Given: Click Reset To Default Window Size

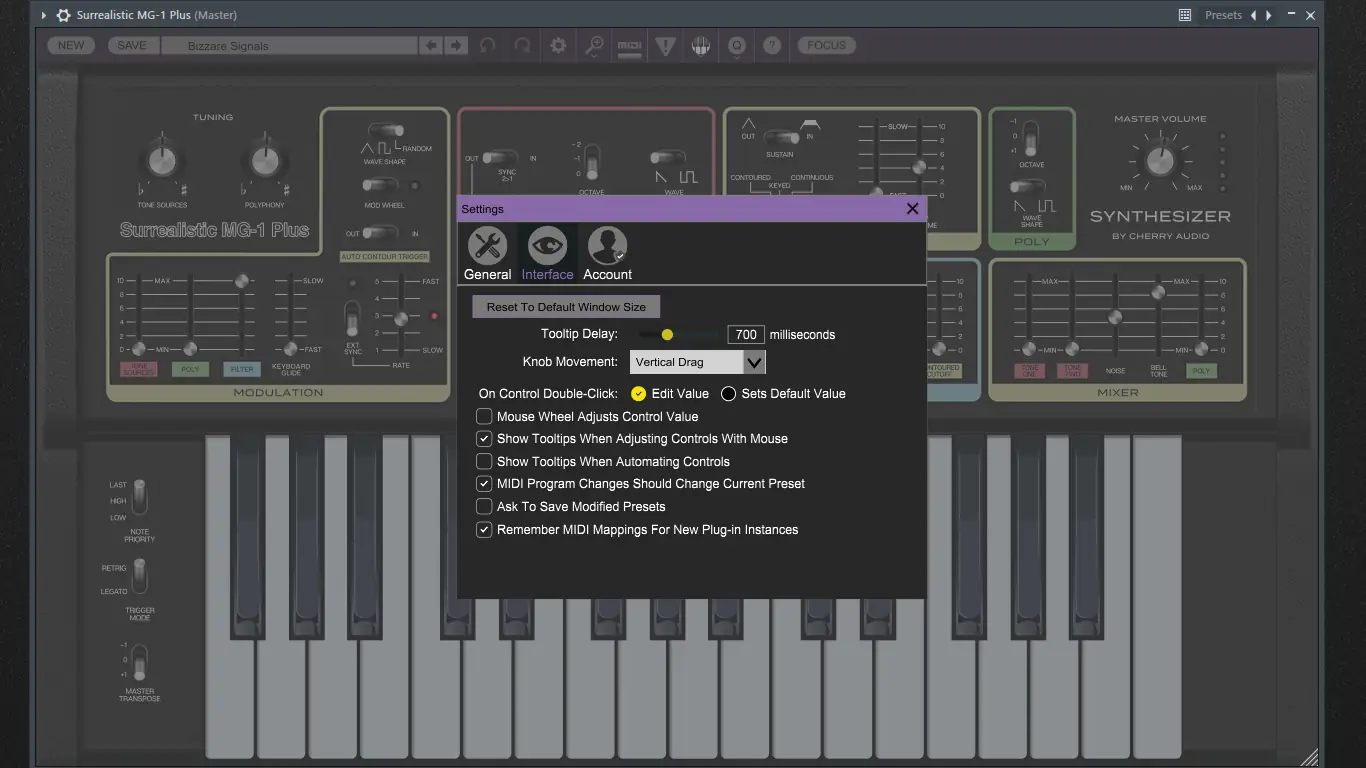Looking at the screenshot, I should 566,307.
